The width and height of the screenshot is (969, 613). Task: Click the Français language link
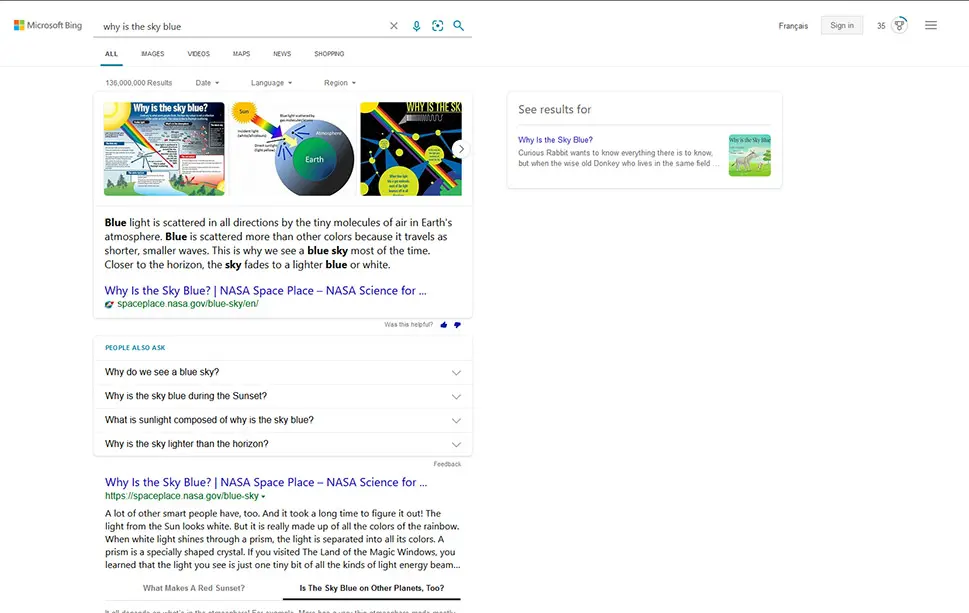coord(793,26)
